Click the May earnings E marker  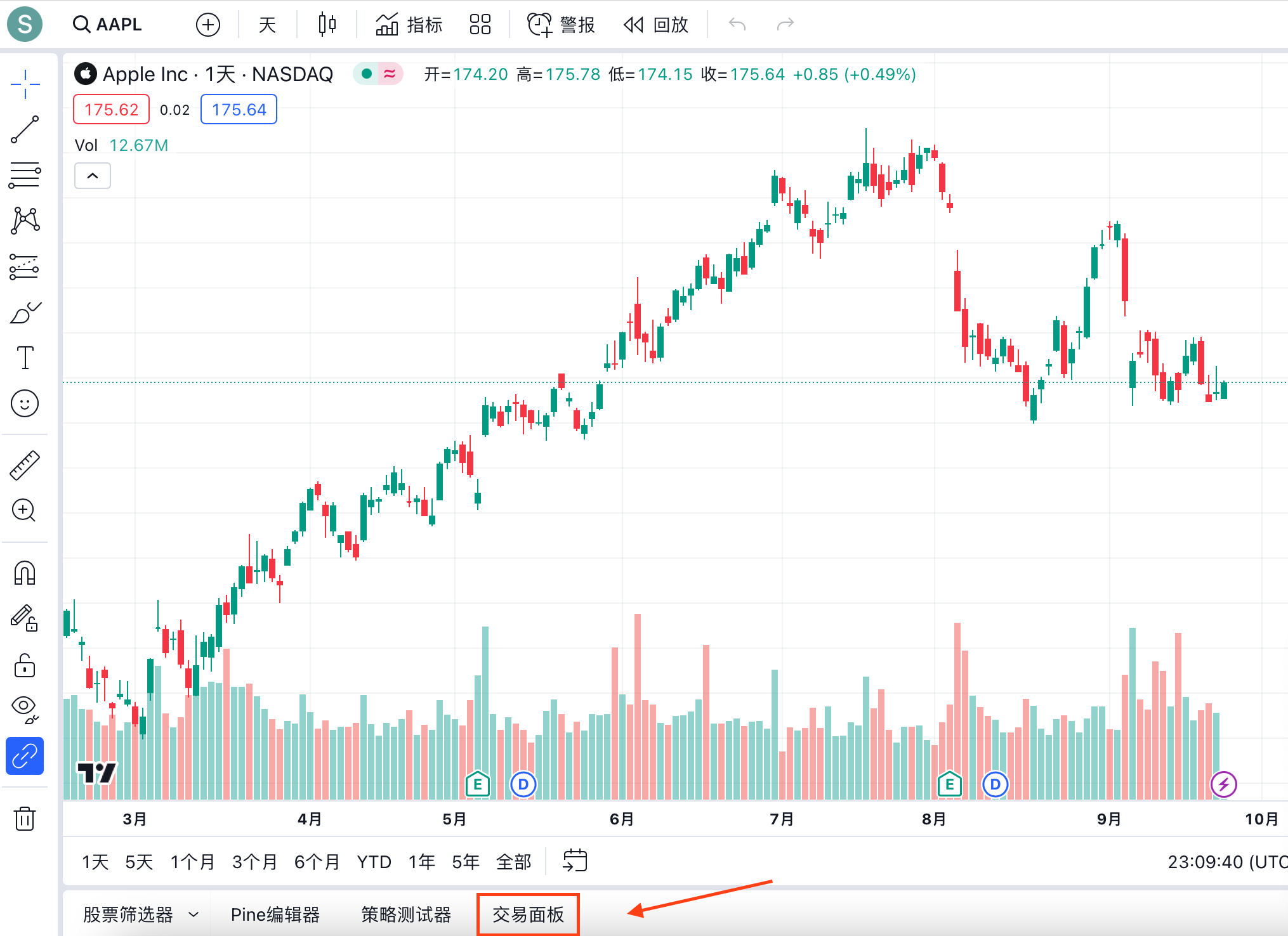coord(477,784)
